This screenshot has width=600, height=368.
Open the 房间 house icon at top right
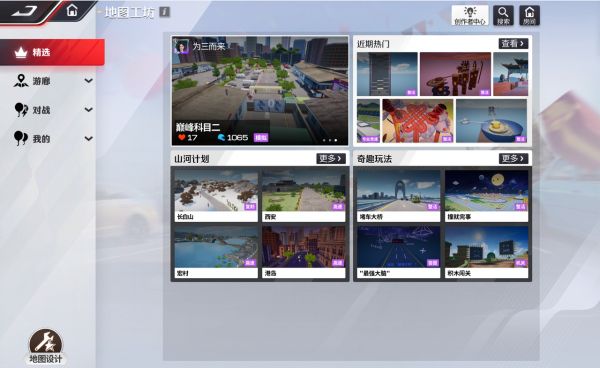coord(529,15)
